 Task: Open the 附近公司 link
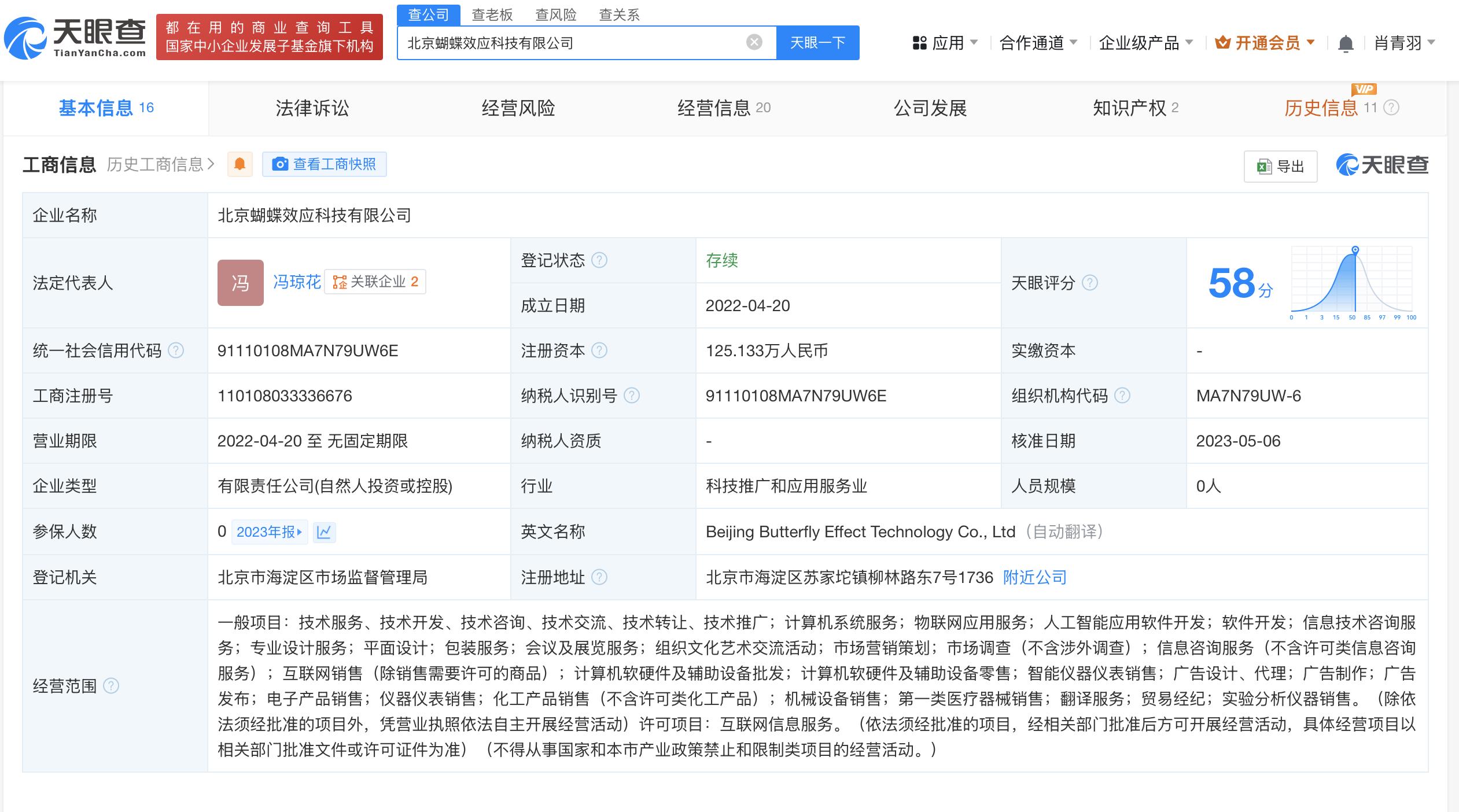[x=1034, y=577]
